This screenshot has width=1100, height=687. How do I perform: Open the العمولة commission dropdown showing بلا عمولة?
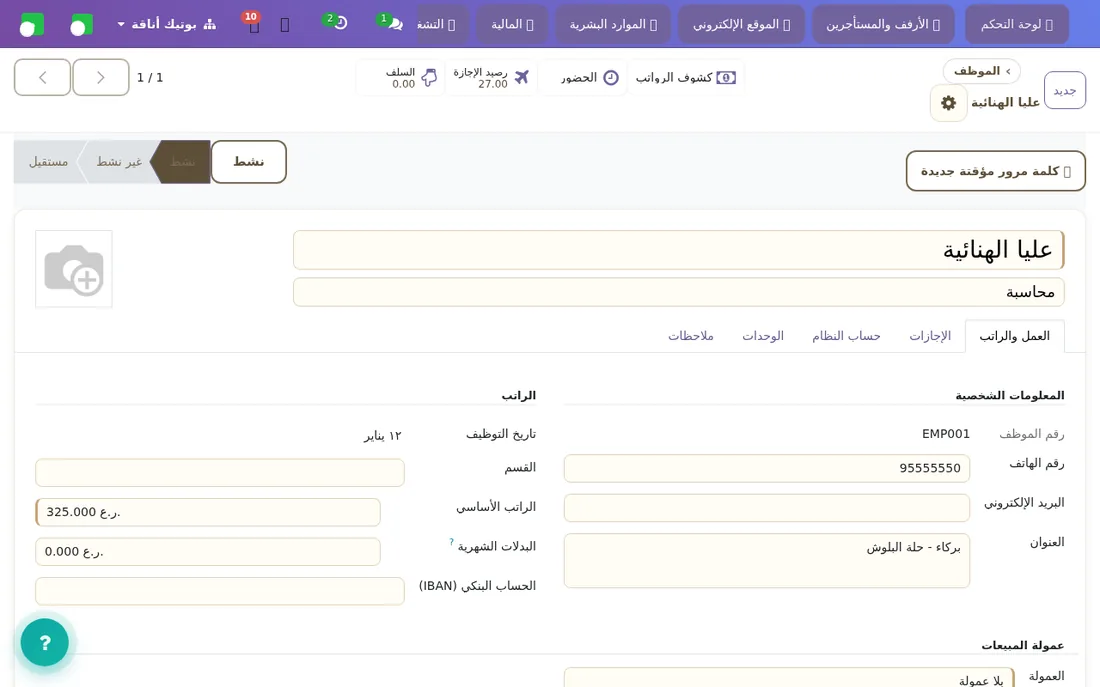[x=789, y=678]
